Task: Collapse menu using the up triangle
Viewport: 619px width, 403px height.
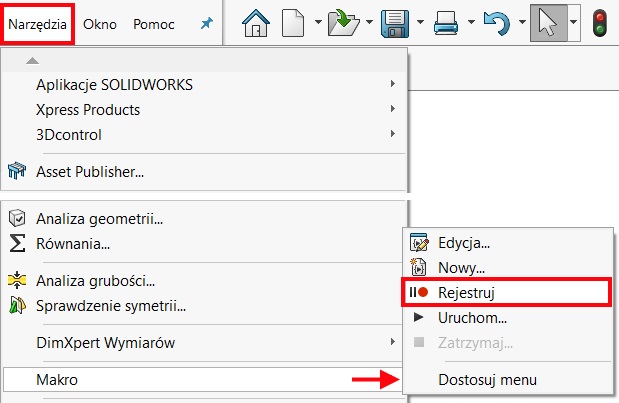Action: pos(32,61)
